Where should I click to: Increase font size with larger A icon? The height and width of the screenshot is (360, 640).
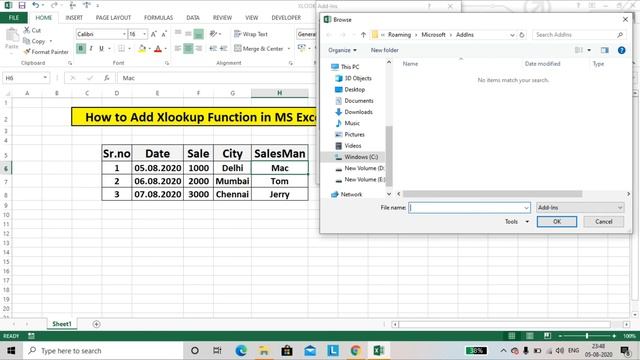pyautogui.click(x=154, y=34)
